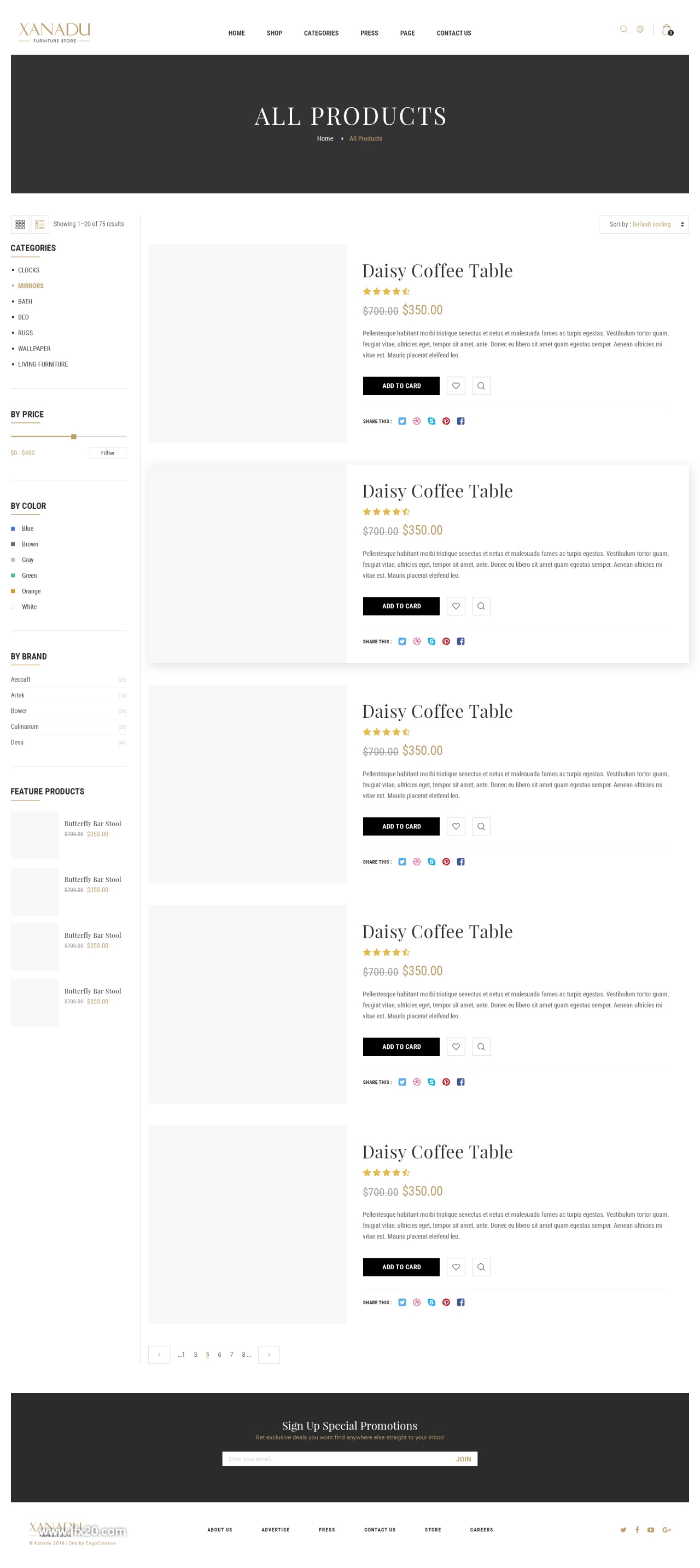Image resolution: width=700 pixels, height=1568 pixels.
Task: Add first Daisy Coffee Table to wishlist
Action: tap(456, 385)
